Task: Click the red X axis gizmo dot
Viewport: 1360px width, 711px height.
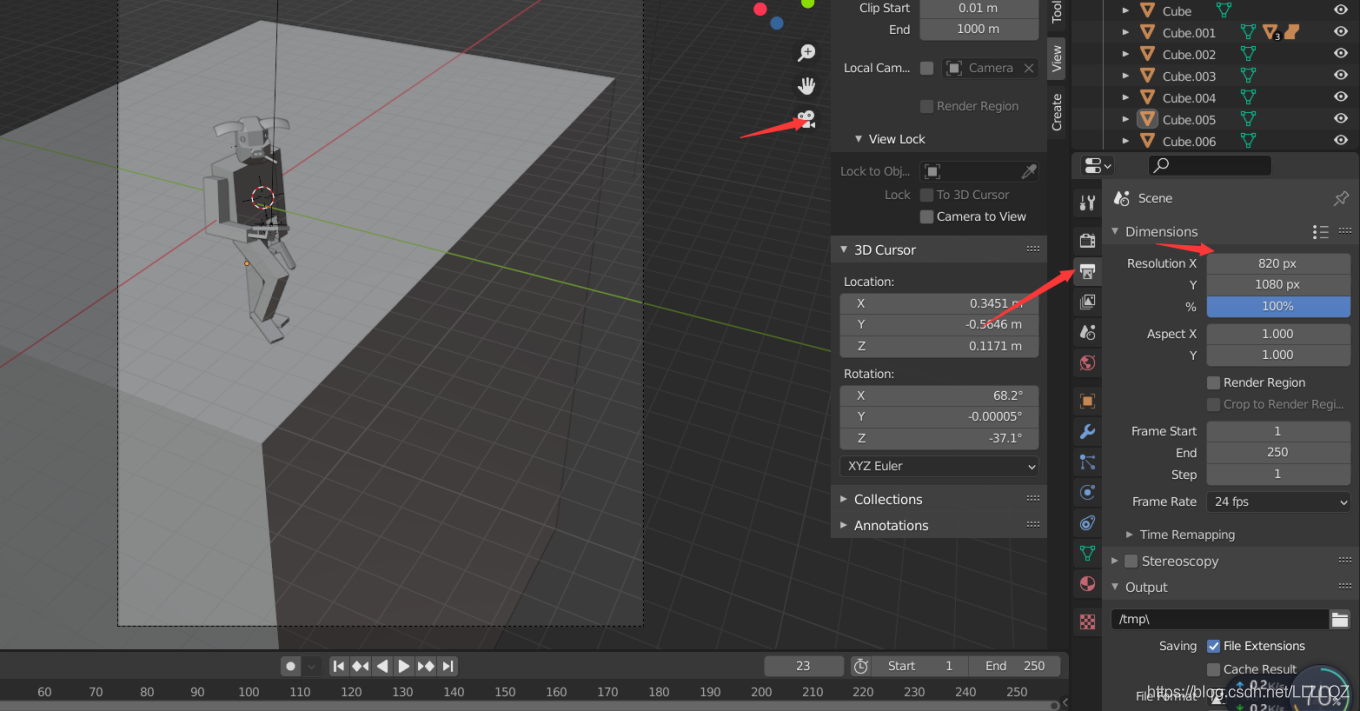Action: tap(760, 9)
